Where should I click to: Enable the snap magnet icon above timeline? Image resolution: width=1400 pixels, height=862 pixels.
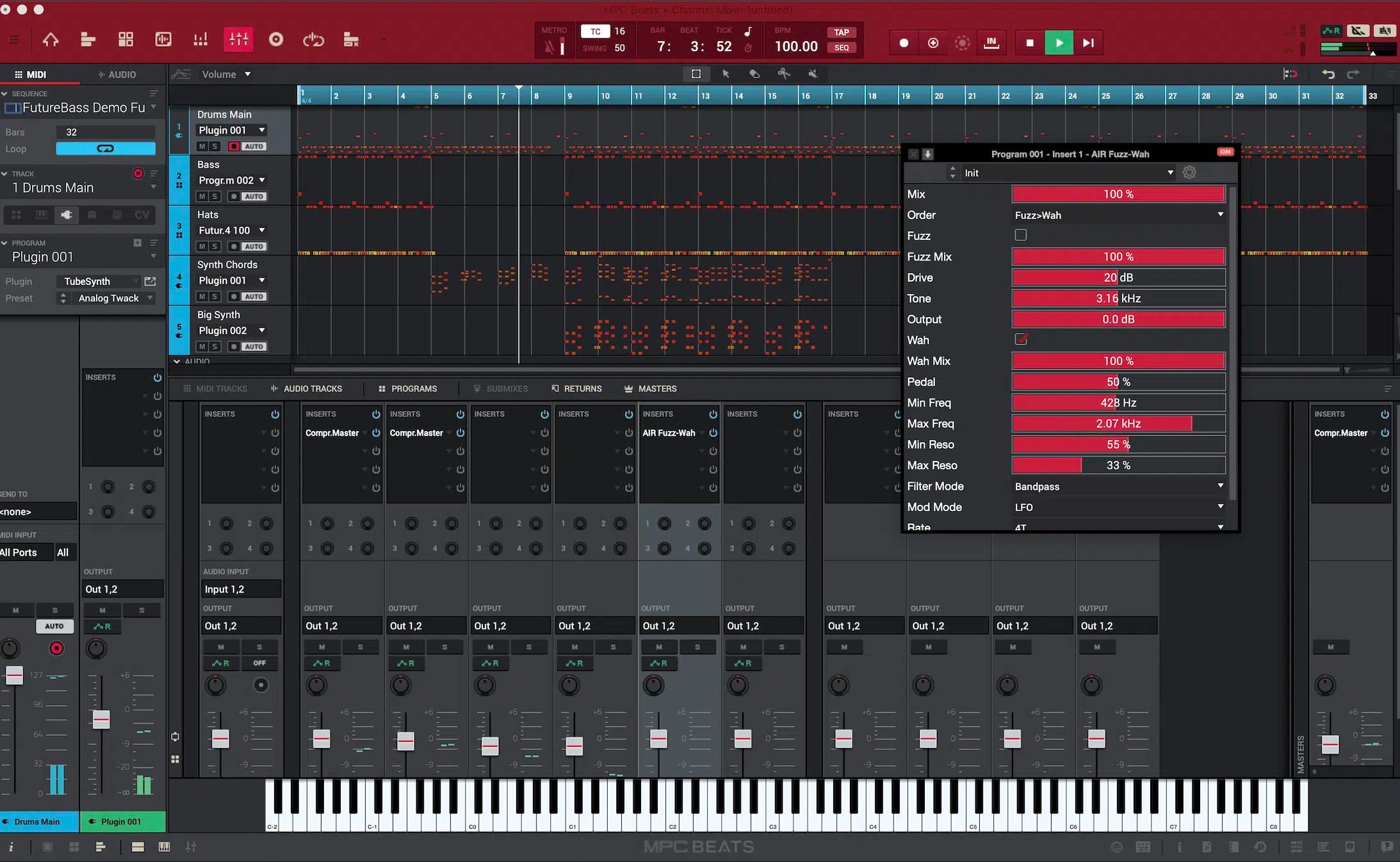pyautogui.click(x=1291, y=74)
